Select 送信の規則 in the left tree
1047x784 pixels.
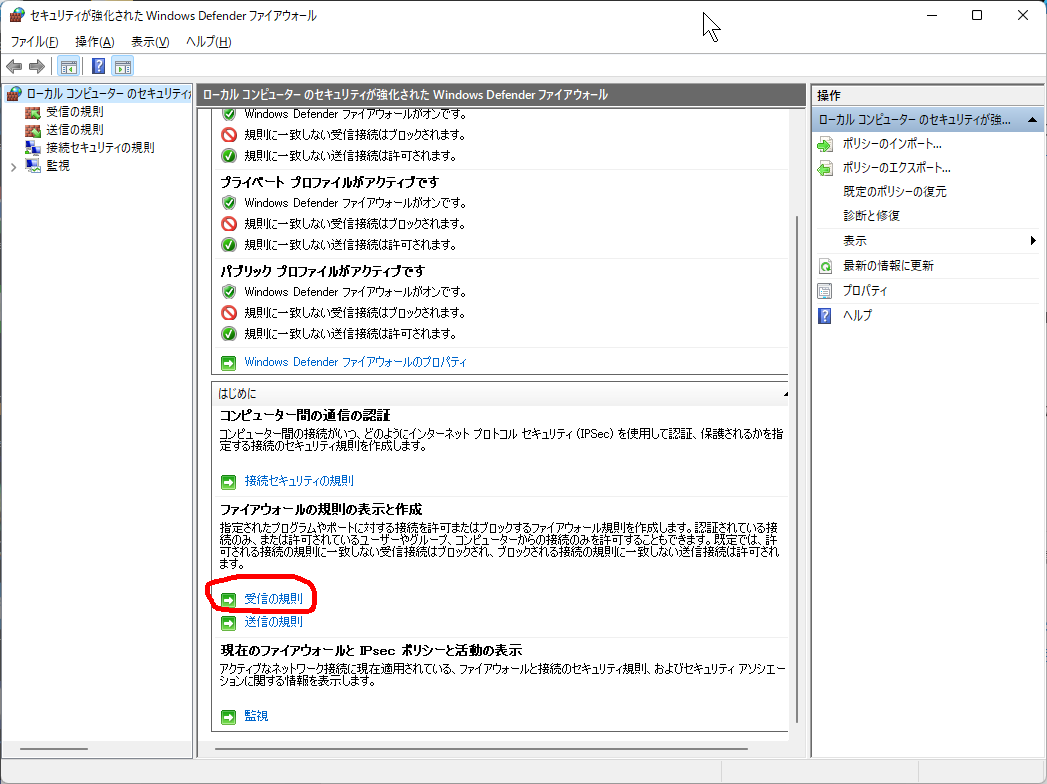pyautogui.click(x=74, y=129)
